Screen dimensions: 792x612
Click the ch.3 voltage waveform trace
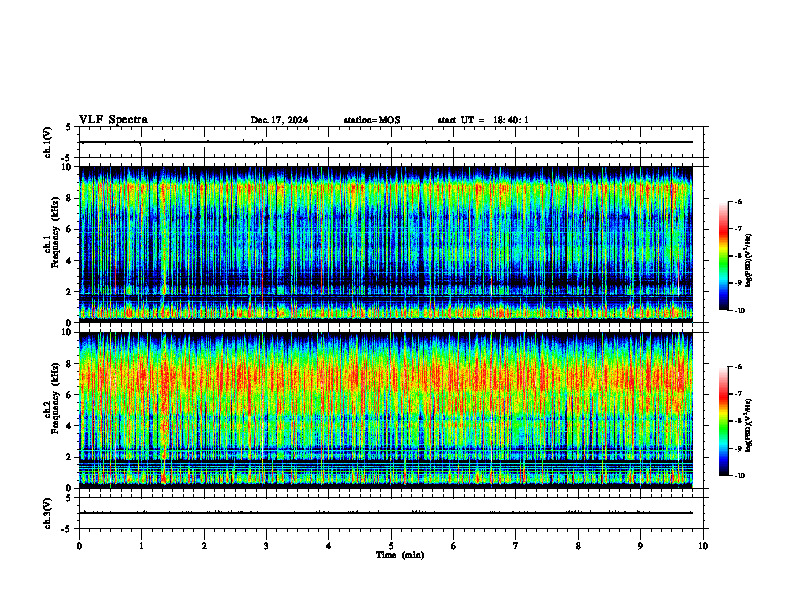[x=386, y=513]
